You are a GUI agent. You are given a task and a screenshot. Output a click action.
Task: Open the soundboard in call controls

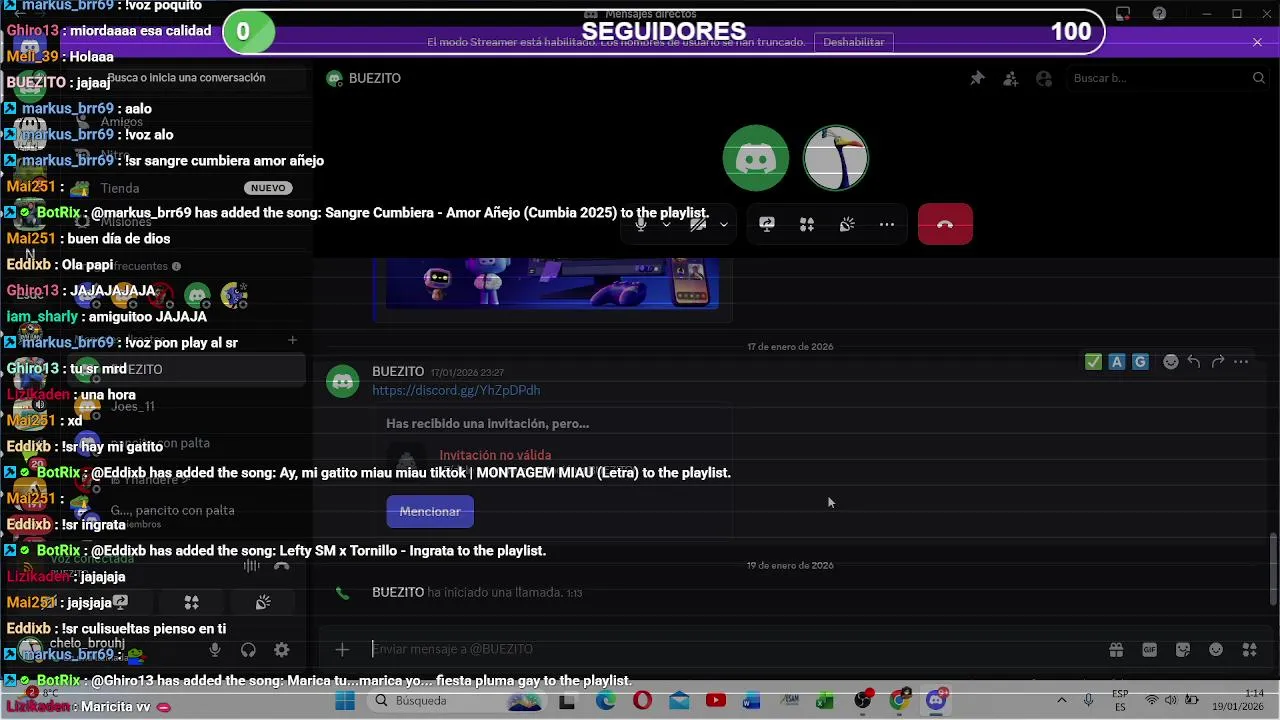847,224
